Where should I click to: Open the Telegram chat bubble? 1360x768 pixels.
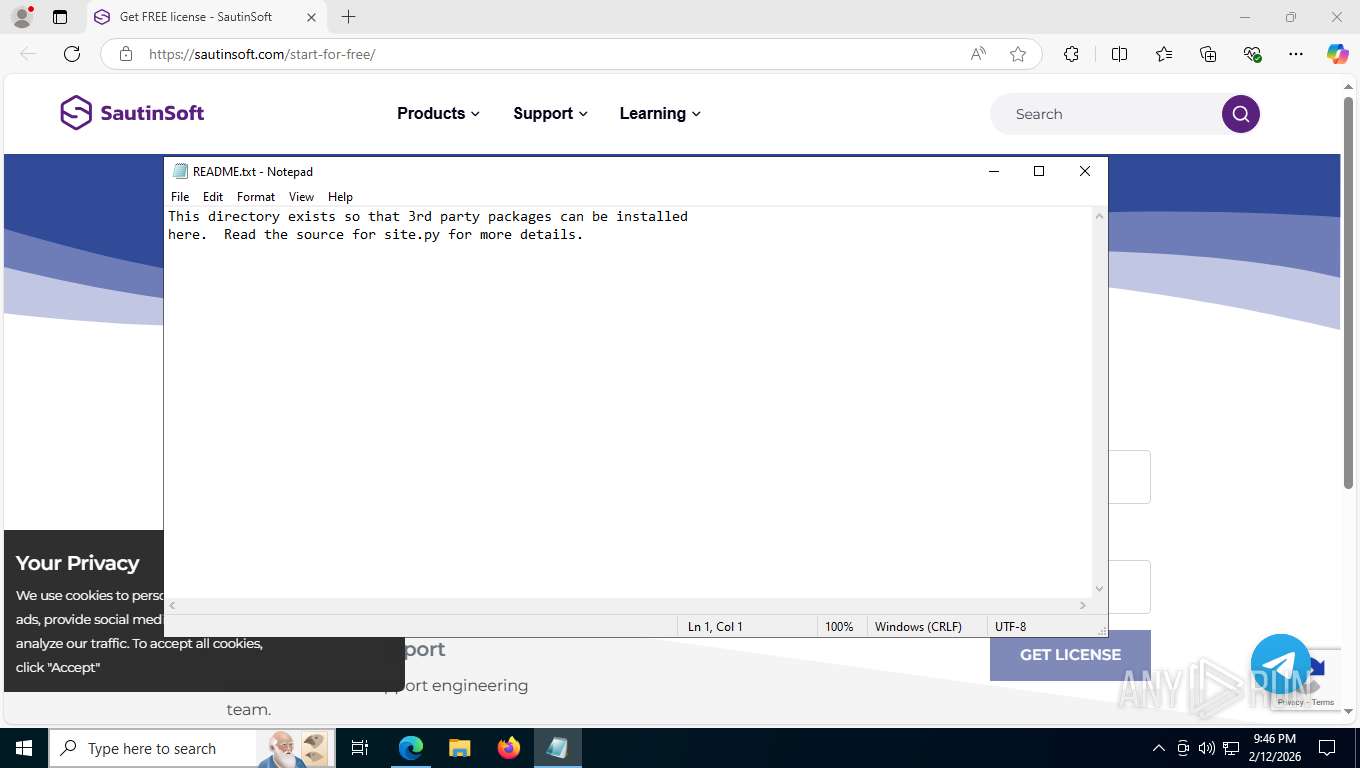click(x=1280, y=665)
